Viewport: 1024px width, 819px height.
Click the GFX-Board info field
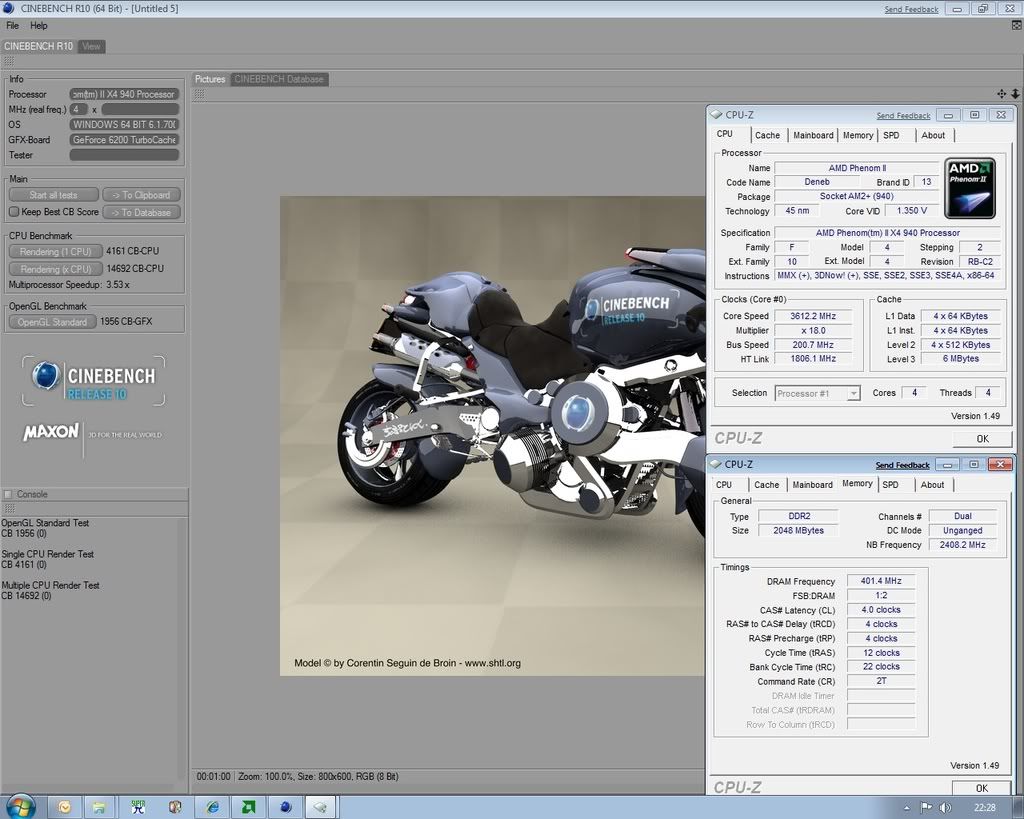(x=124, y=140)
